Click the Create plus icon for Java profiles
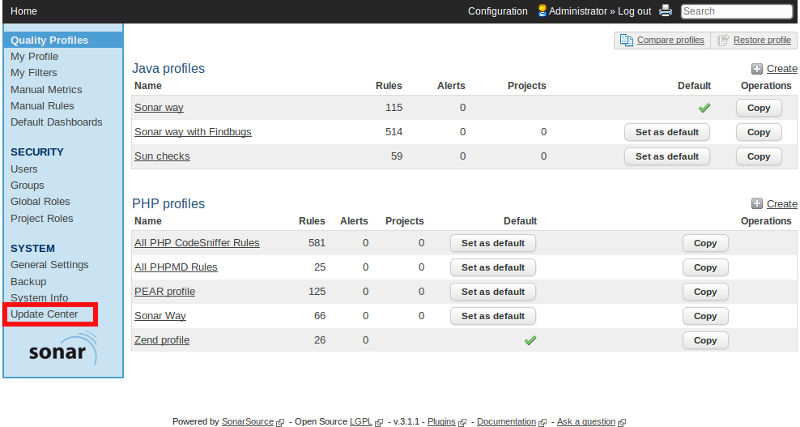This screenshot has height=427, width=800. tap(757, 69)
